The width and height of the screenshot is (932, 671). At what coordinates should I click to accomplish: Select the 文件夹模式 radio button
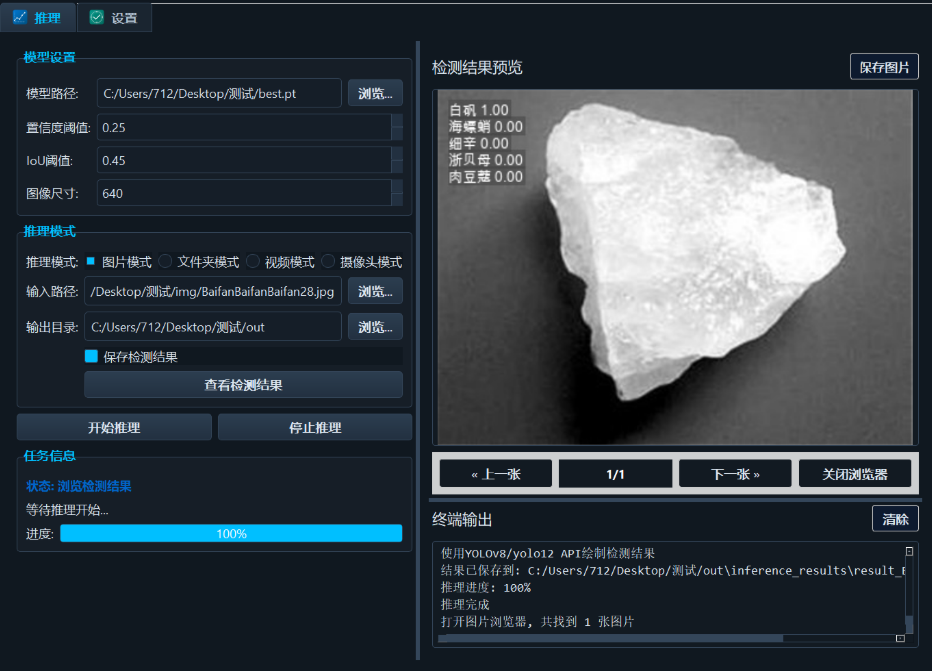tap(165, 262)
